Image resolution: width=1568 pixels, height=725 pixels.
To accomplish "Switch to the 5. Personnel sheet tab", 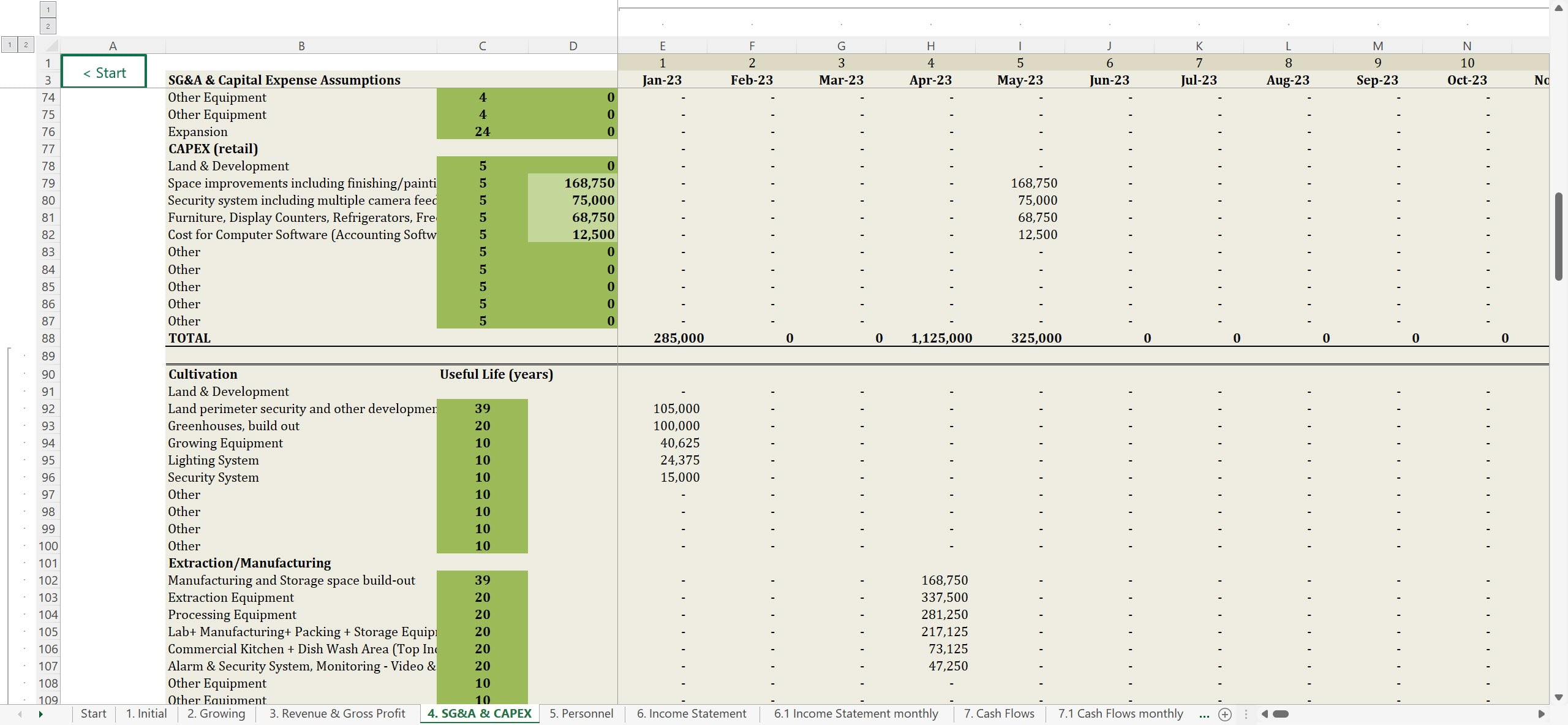I will click(581, 713).
